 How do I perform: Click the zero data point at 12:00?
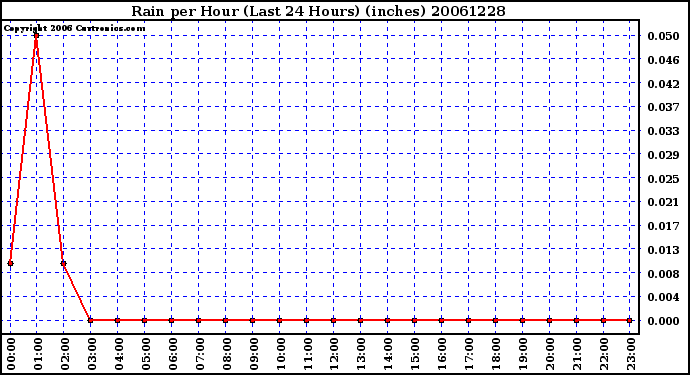click(x=333, y=320)
